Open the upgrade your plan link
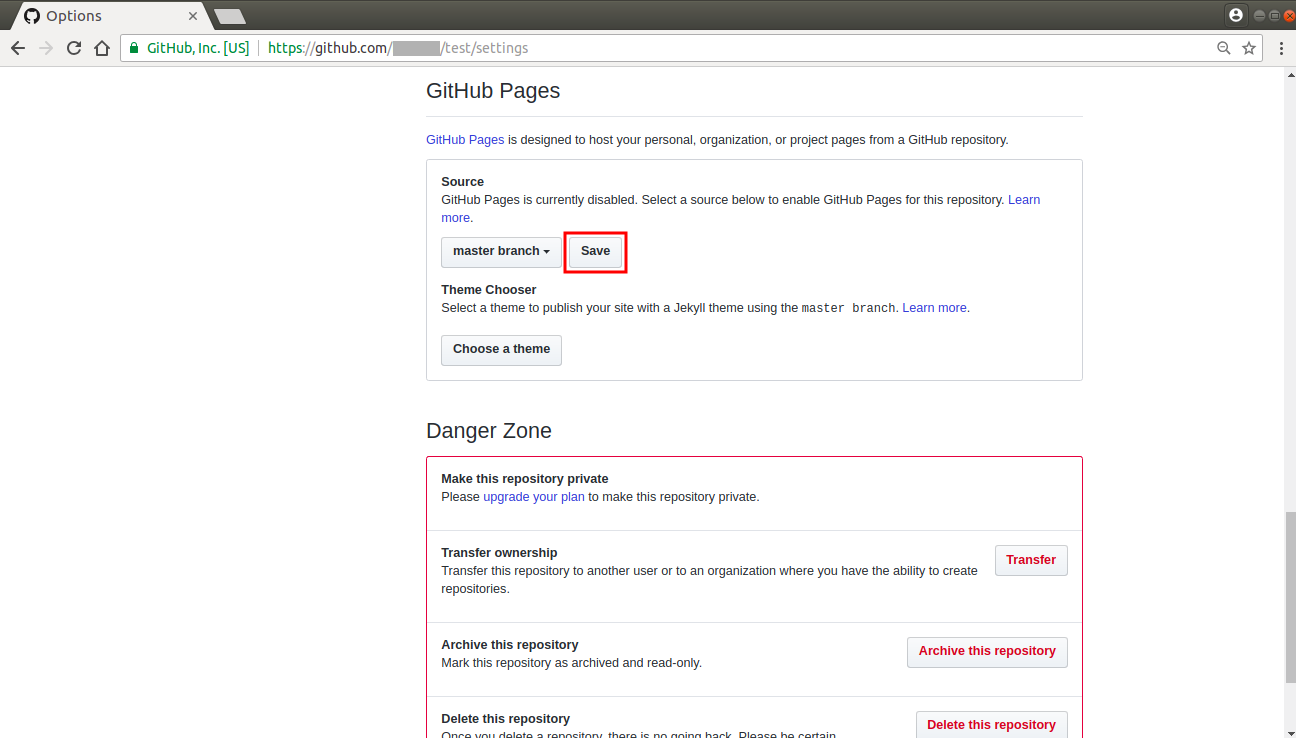 point(534,497)
